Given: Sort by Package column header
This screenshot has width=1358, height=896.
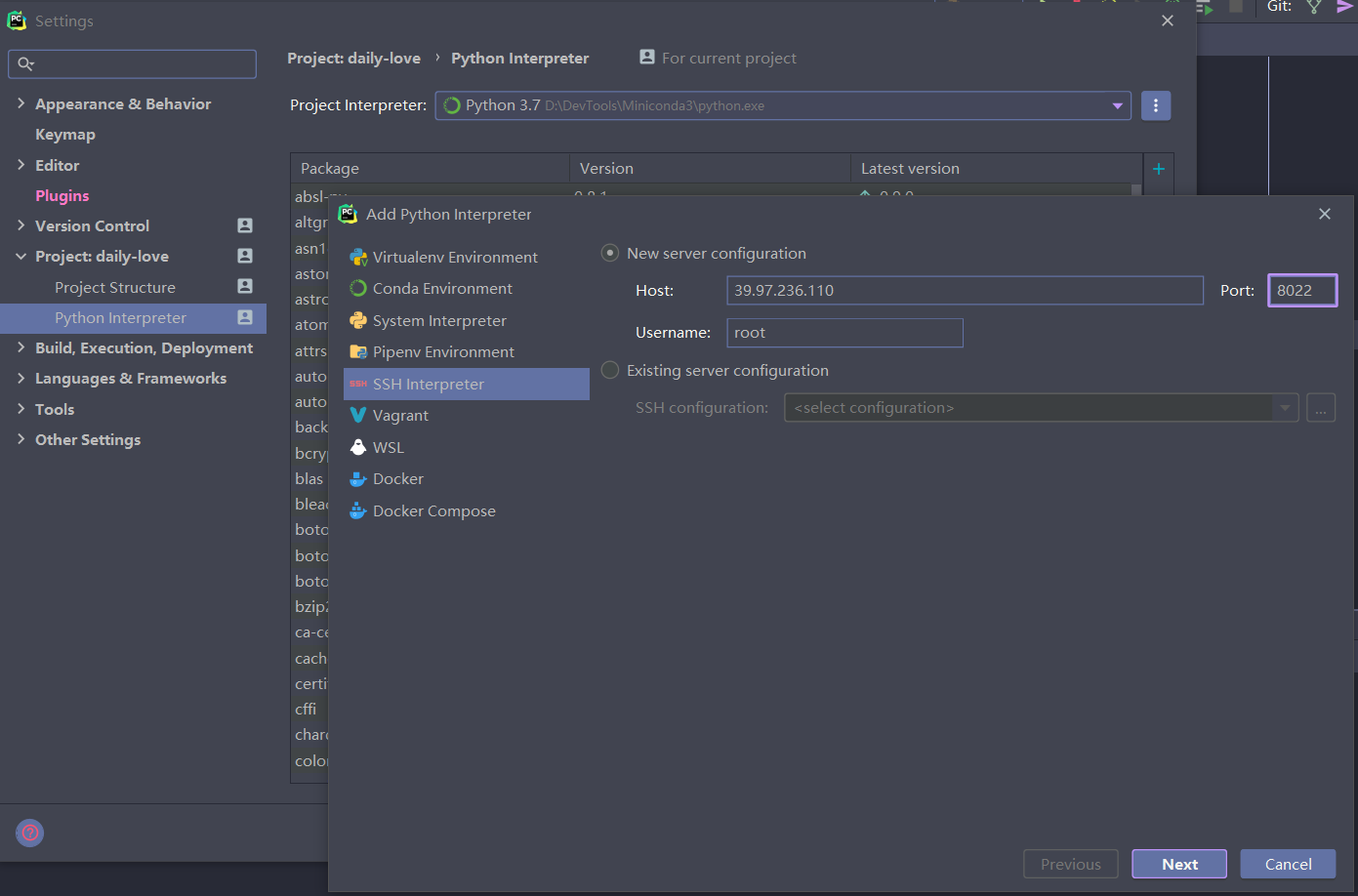Looking at the screenshot, I should point(430,169).
